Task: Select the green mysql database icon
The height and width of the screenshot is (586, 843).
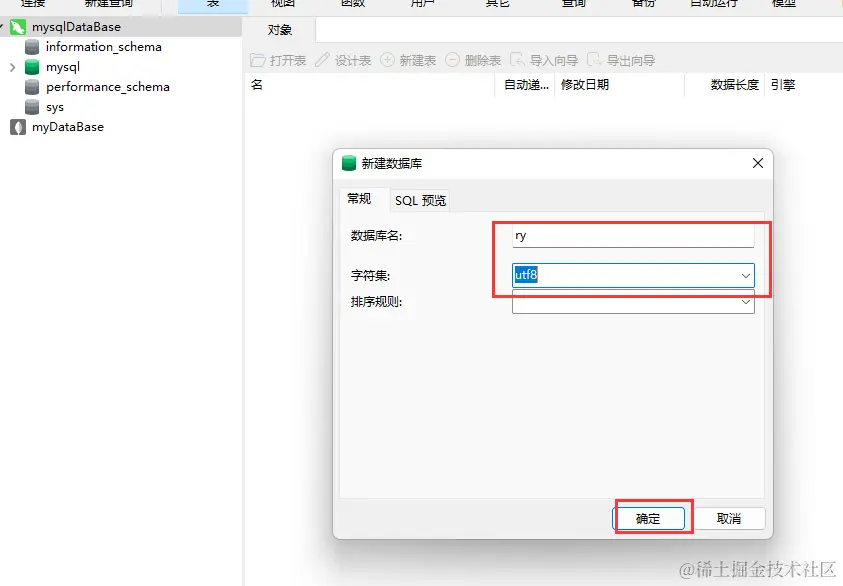Action: coord(32,67)
